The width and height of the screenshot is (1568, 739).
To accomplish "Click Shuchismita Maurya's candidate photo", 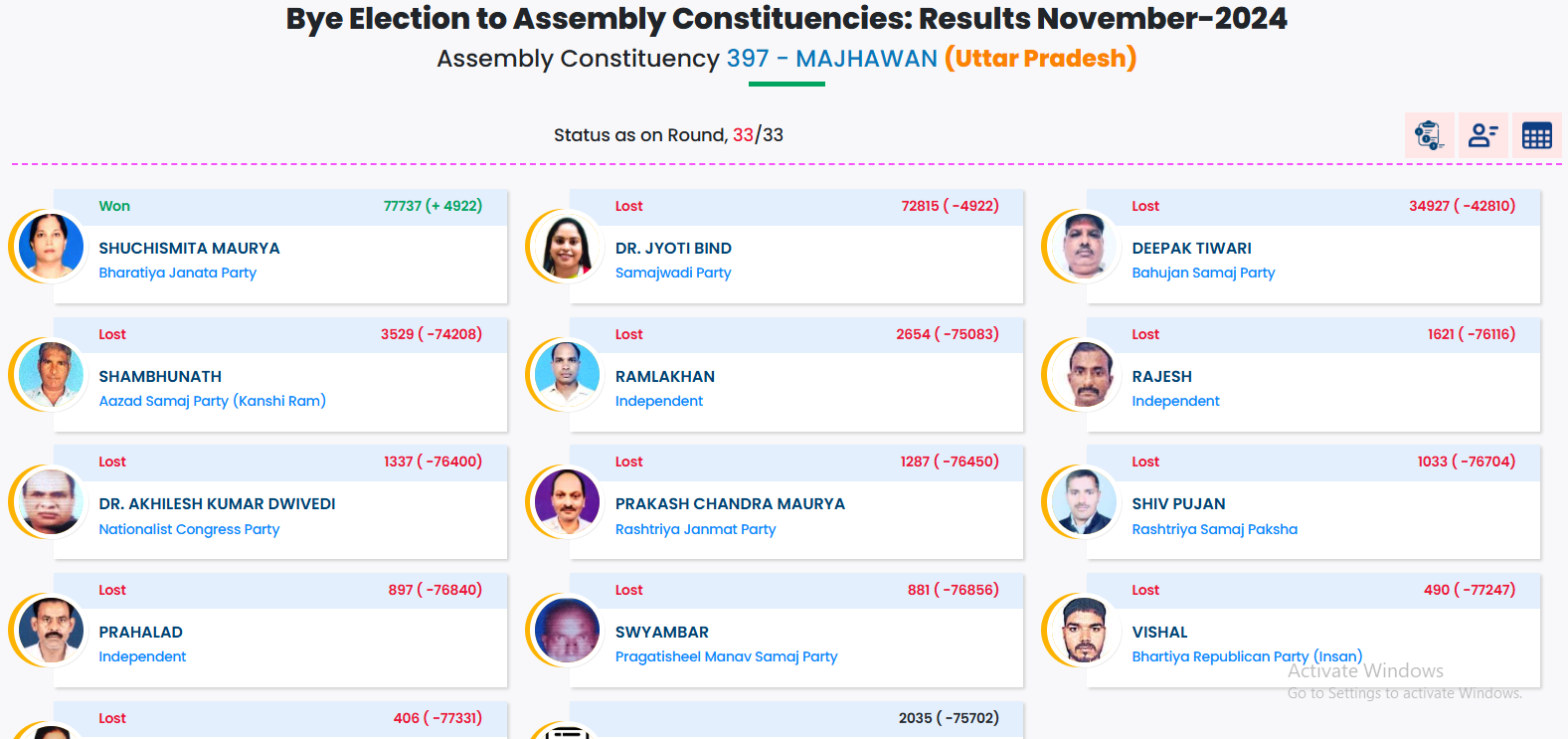I will click(x=51, y=246).
